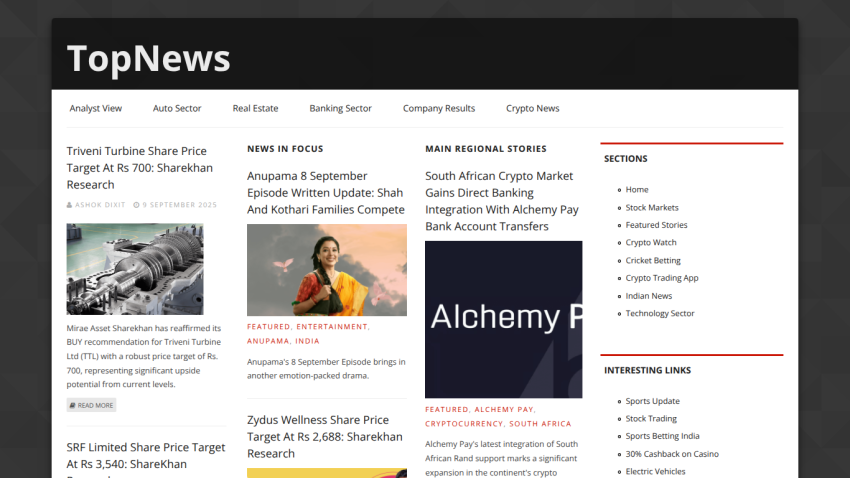Open the South African Crypto Market headline
The width and height of the screenshot is (850, 478).
(502, 201)
